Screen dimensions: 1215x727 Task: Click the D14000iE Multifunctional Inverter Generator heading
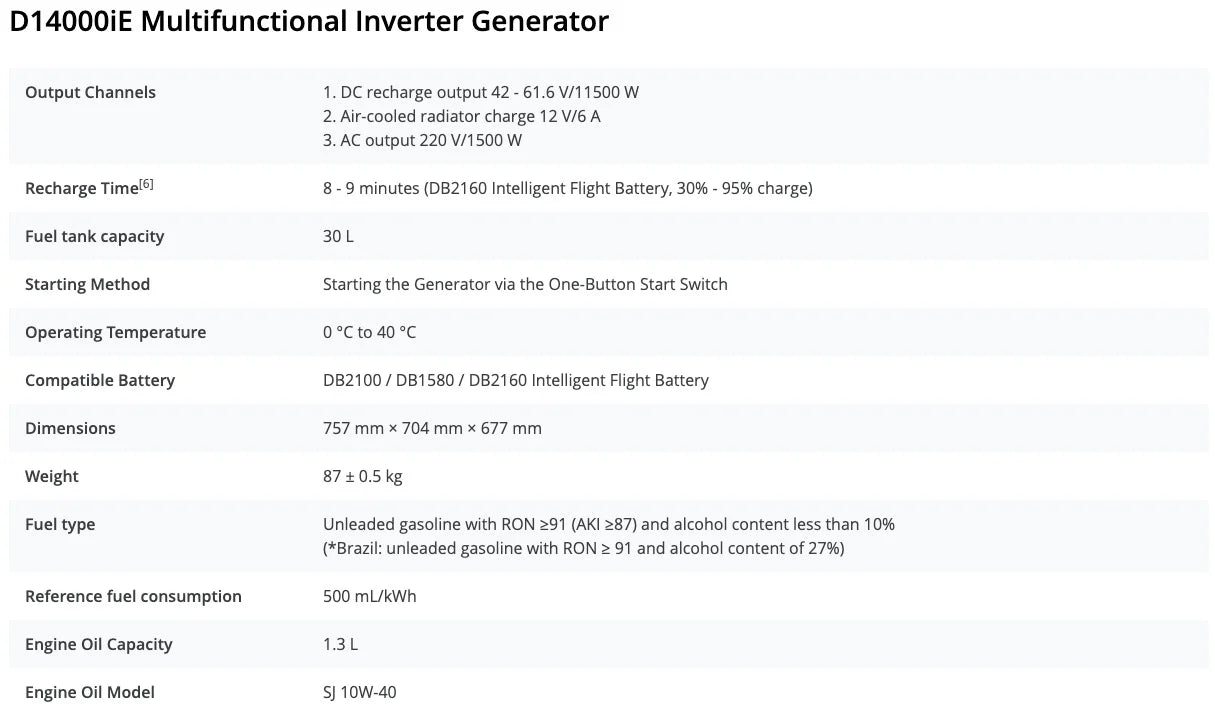[308, 21]
